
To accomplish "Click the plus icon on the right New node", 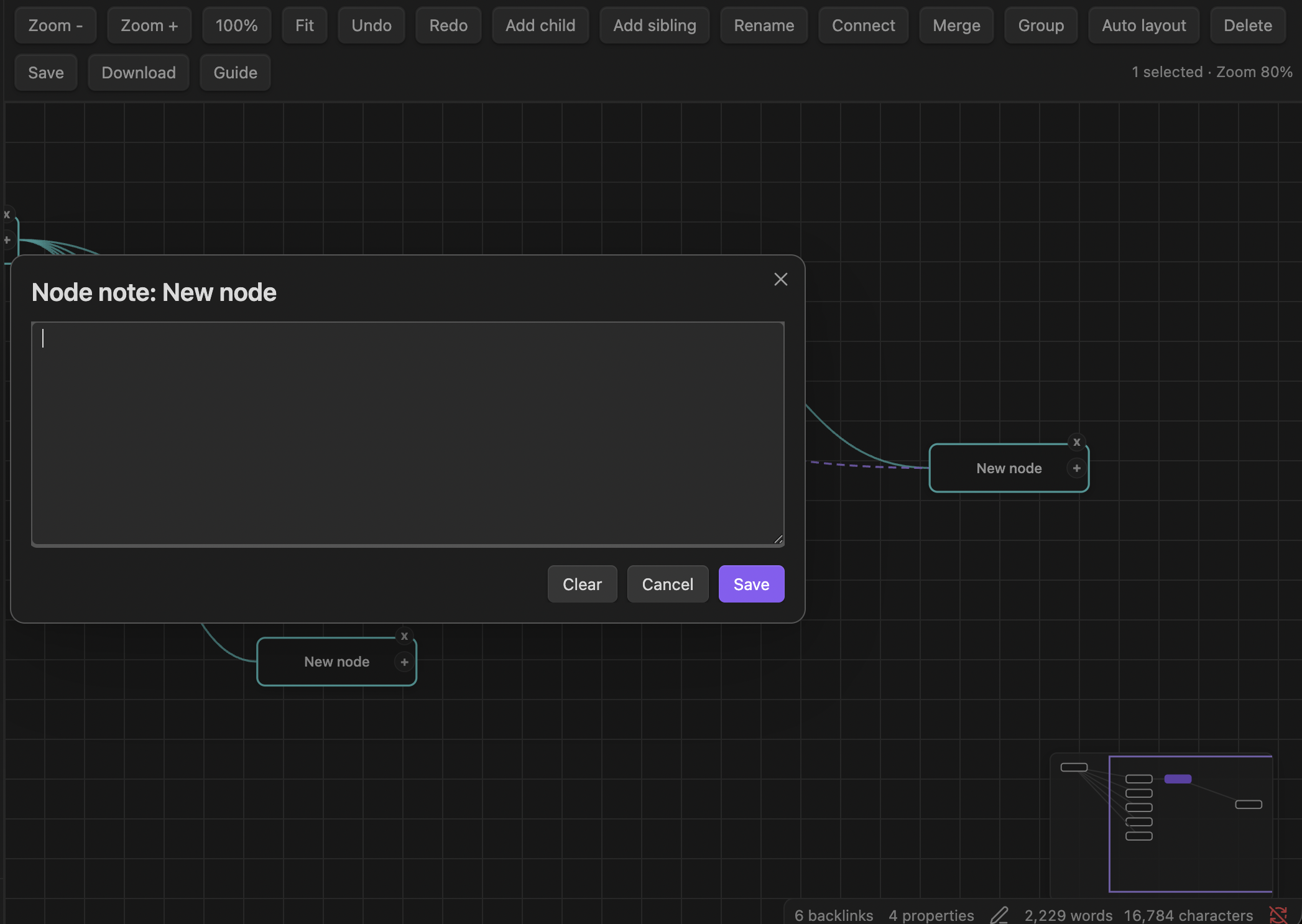I will pos(1077,468).
